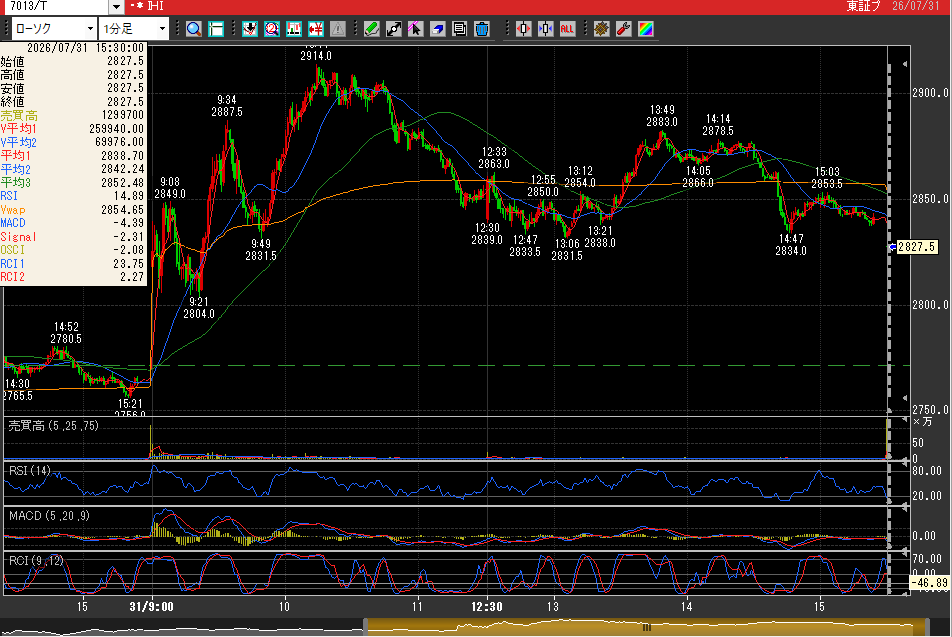
Task: Click the 13:49 peak label 2883.0
Action: point(662,121)
